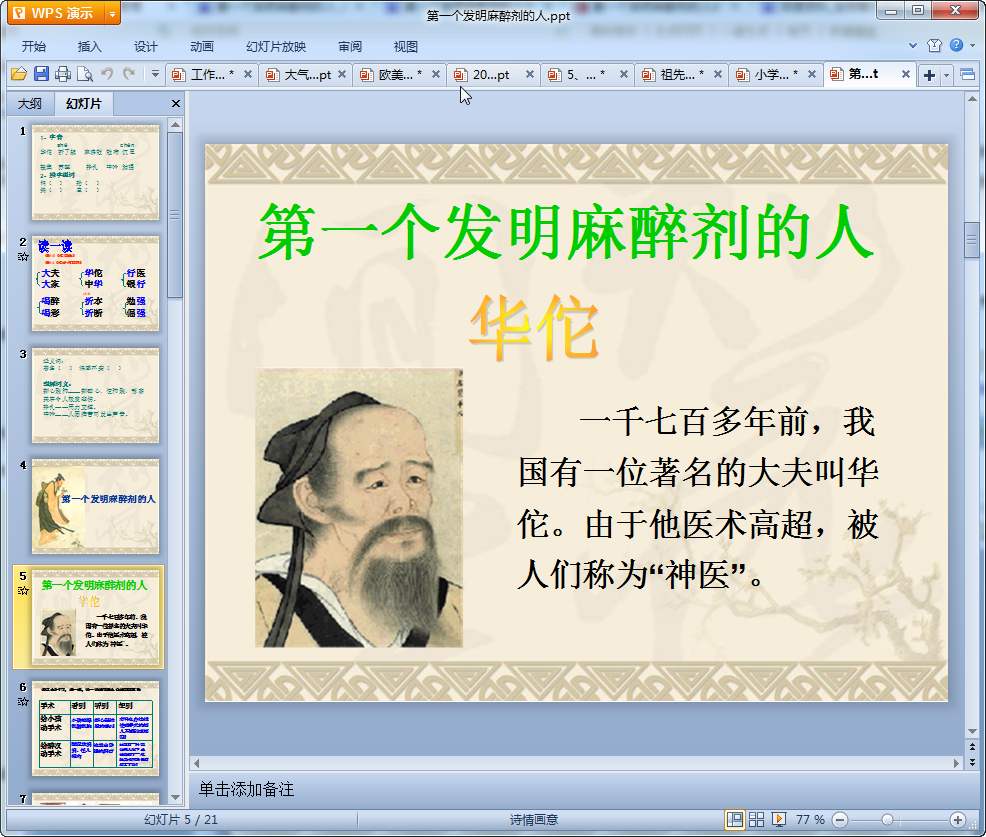Open the 动画 menu tab

click(x=202, y=47)
